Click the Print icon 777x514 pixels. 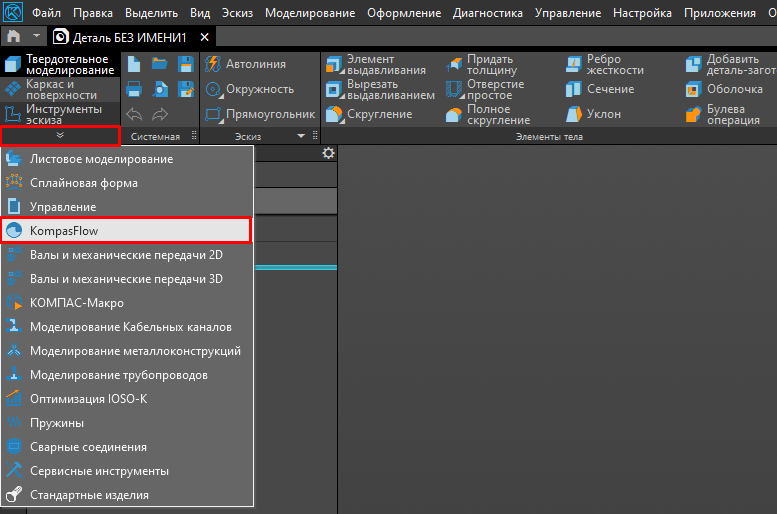pyautogui.click(x=134, y=89)
